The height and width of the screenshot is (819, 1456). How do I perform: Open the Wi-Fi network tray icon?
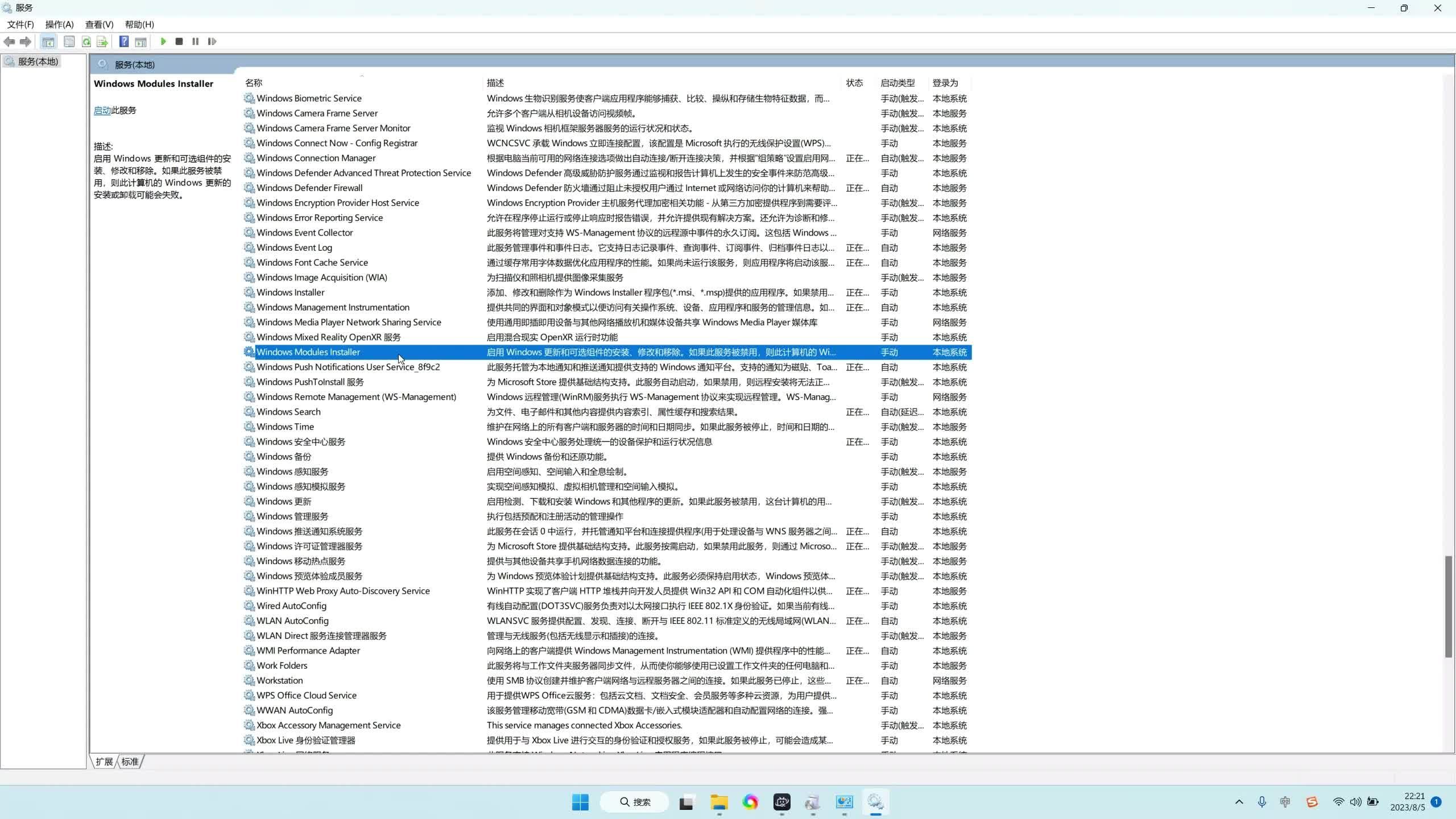(1338, 802)
